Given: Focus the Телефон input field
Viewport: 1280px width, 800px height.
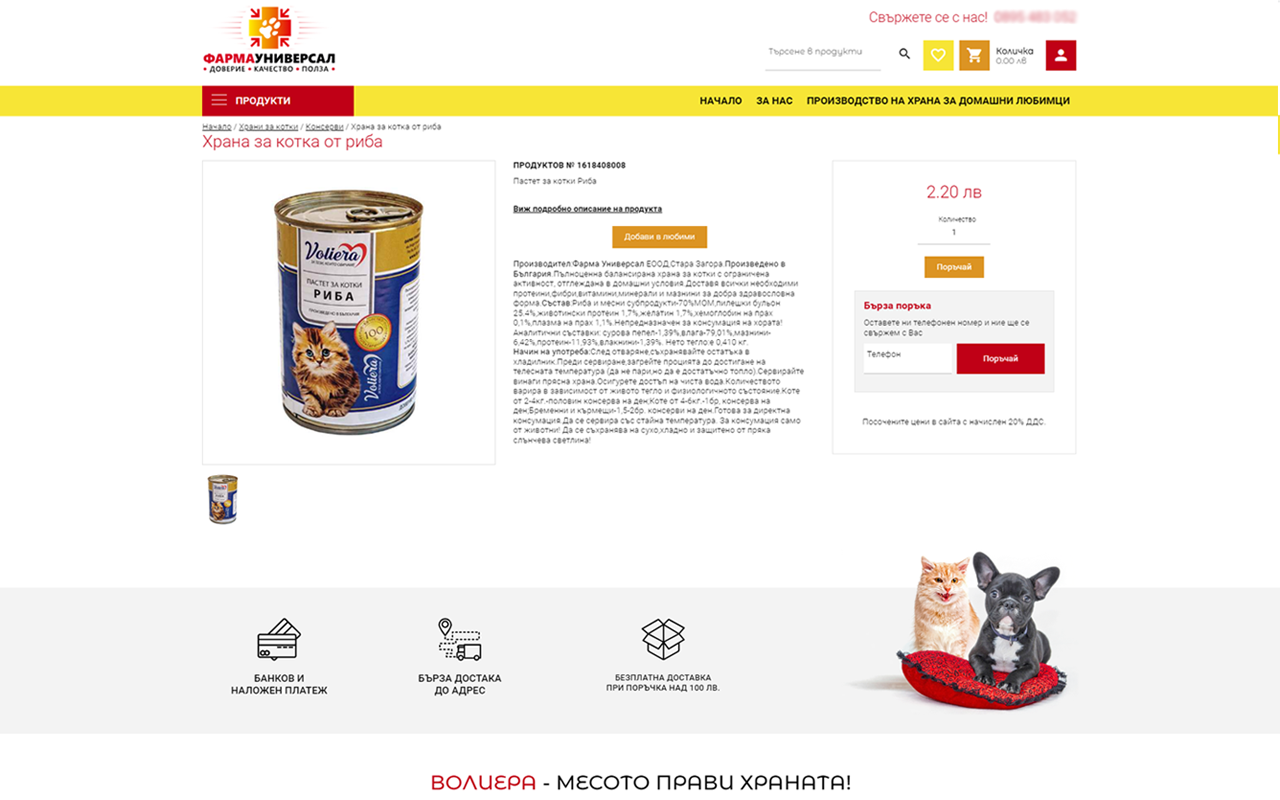Looking at the screenshot, I should [908, 358].
